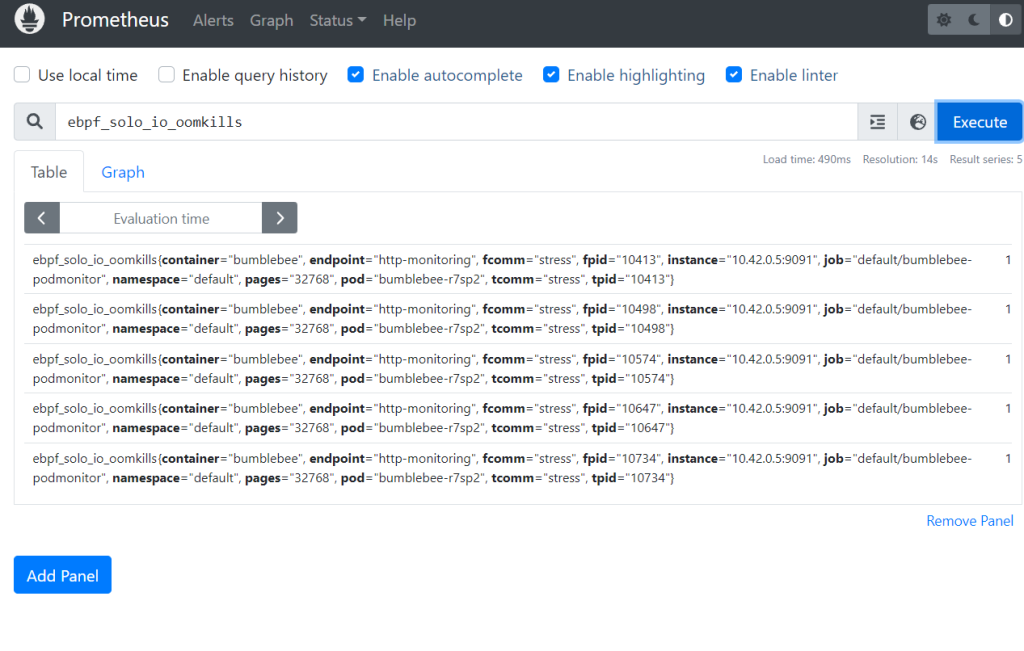This screenshot has width=1024, height=651.
Task: Turn off Enable linter checkbox
Action: 733,74
